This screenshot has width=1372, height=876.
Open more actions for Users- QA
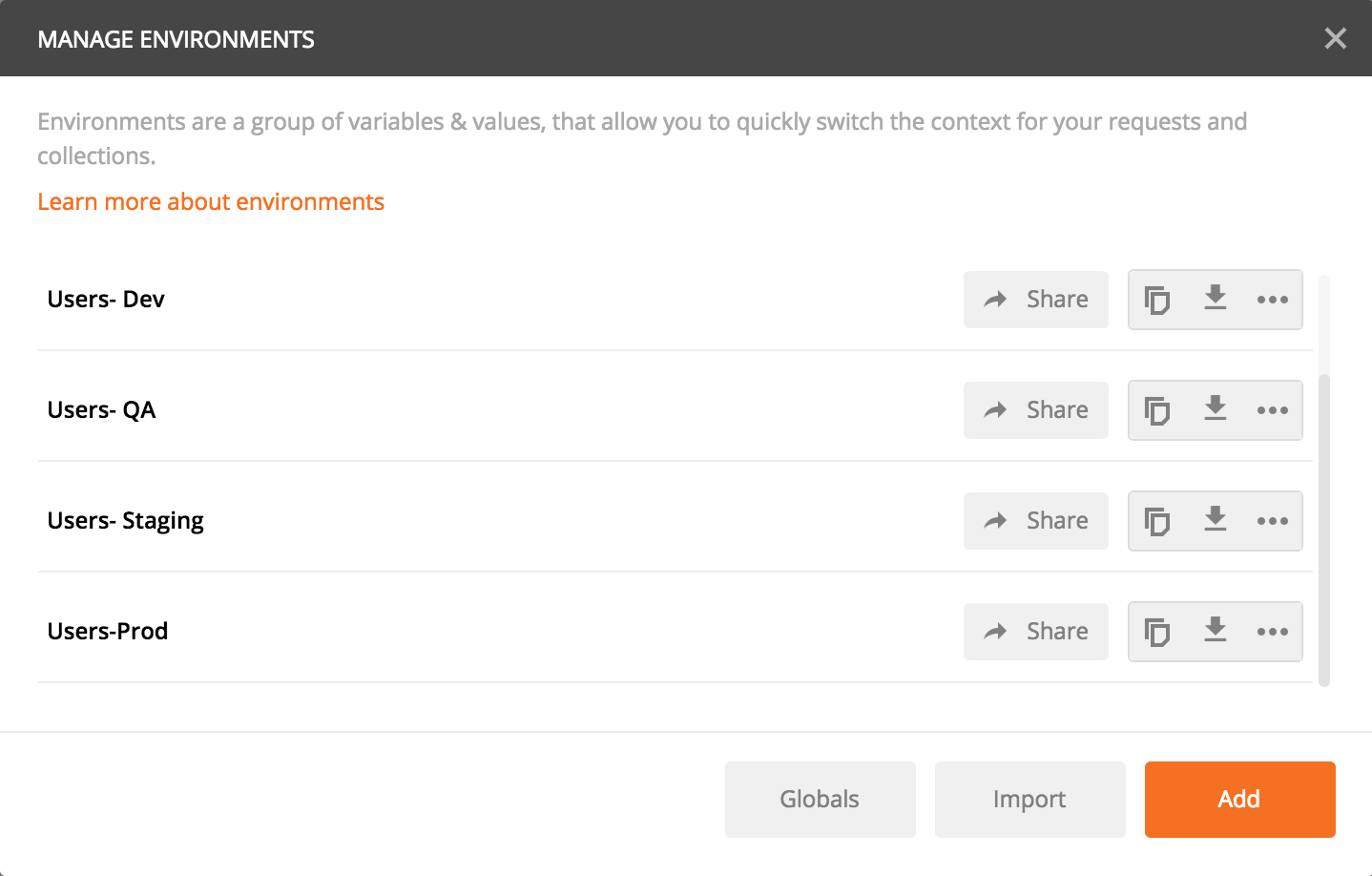[x=1273, y=410]
